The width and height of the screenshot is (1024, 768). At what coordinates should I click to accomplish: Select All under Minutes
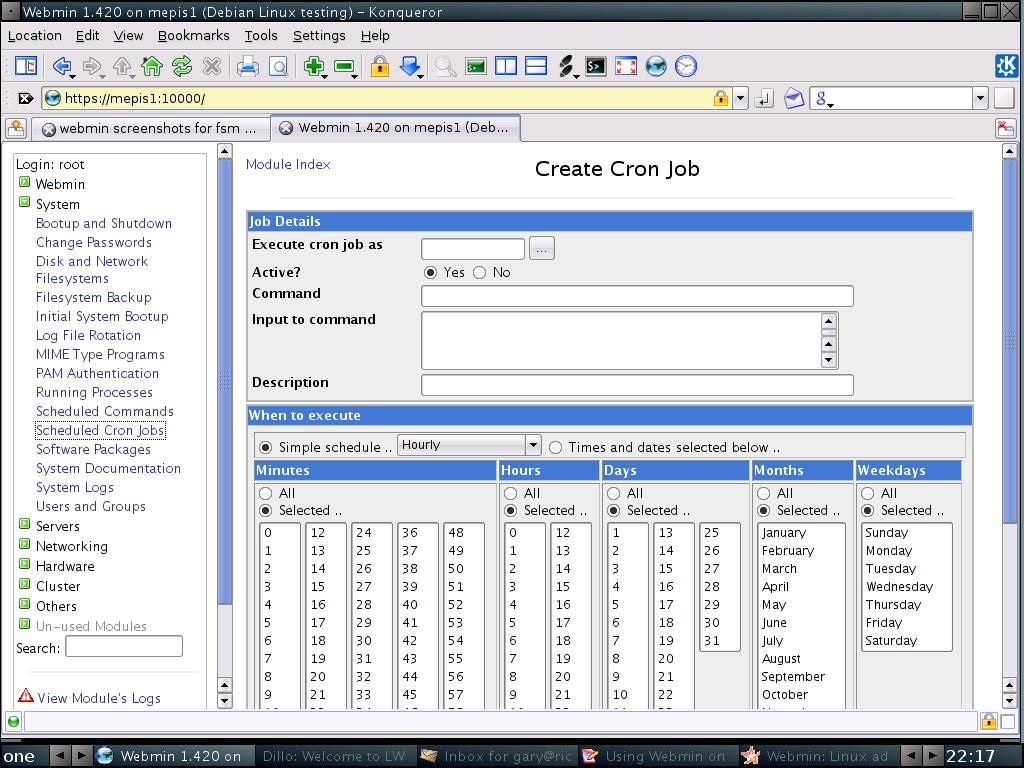point(265,493)
